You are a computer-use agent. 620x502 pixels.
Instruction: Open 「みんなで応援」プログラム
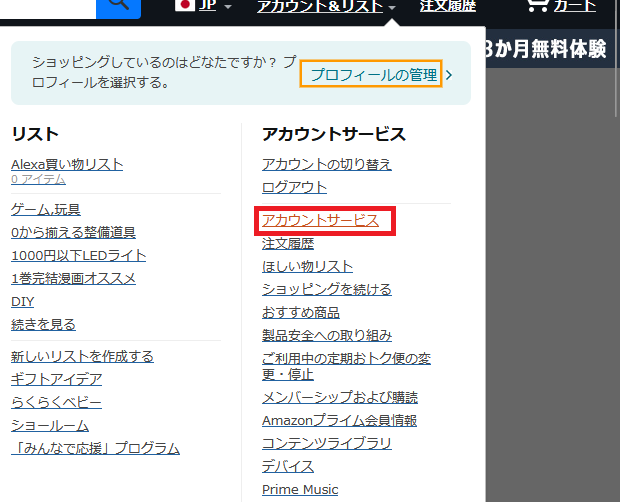(95, 448)
